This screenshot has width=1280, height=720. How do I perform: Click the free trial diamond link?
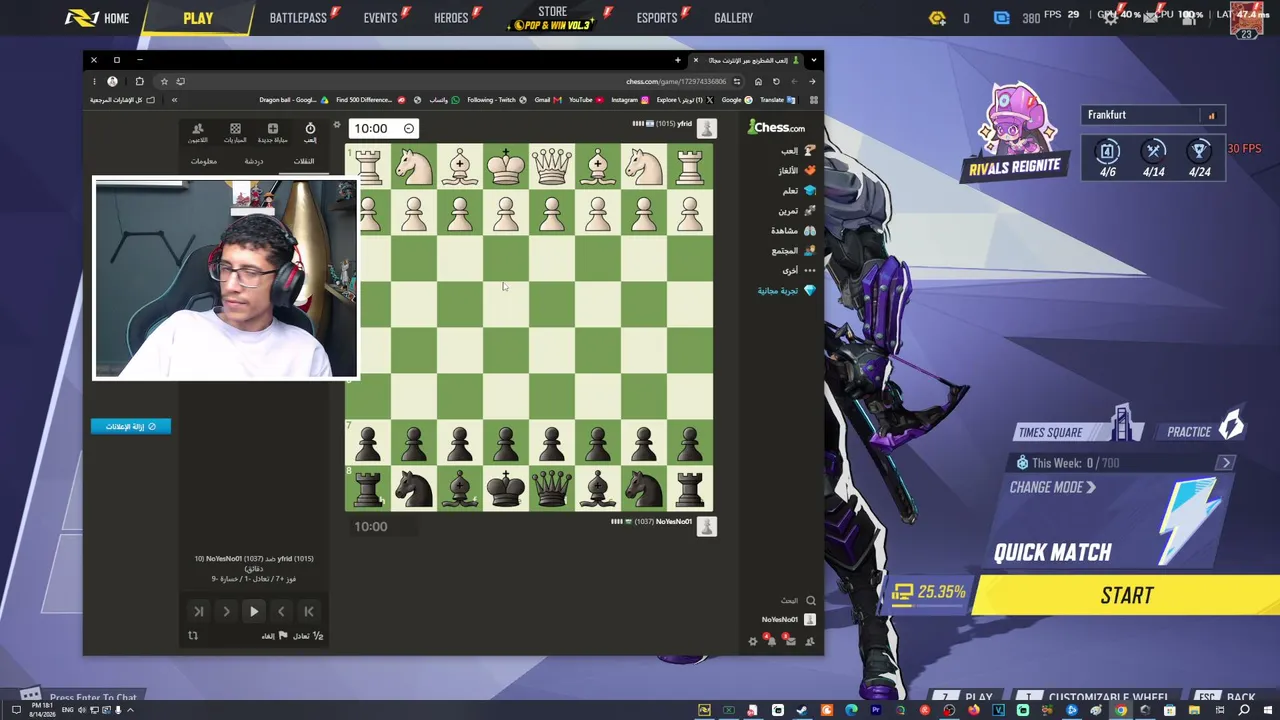click(786, 290)
